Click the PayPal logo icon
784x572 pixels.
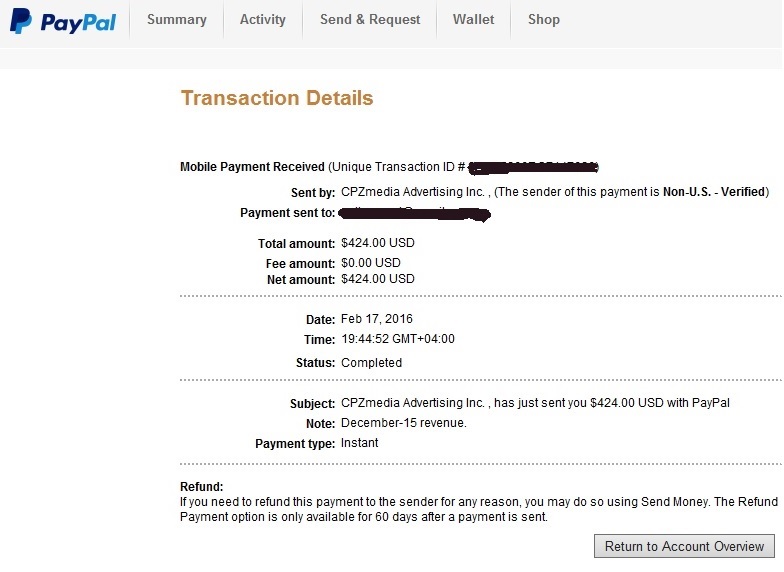(20, 21)
